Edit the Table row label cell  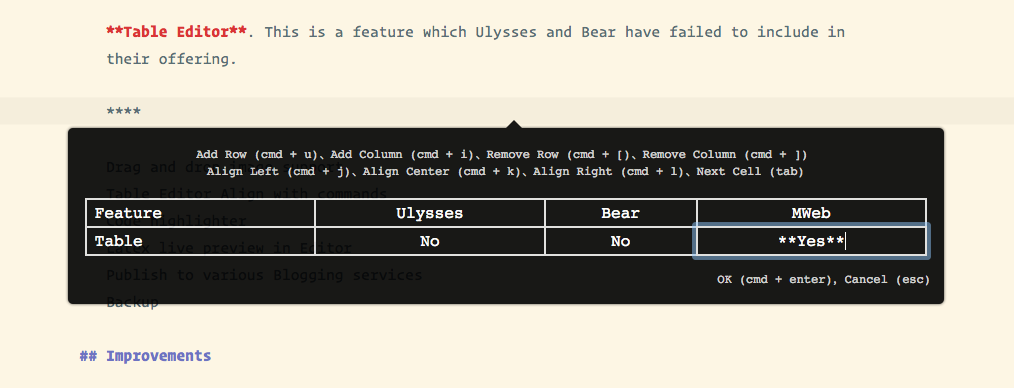[x=200, y=241]
